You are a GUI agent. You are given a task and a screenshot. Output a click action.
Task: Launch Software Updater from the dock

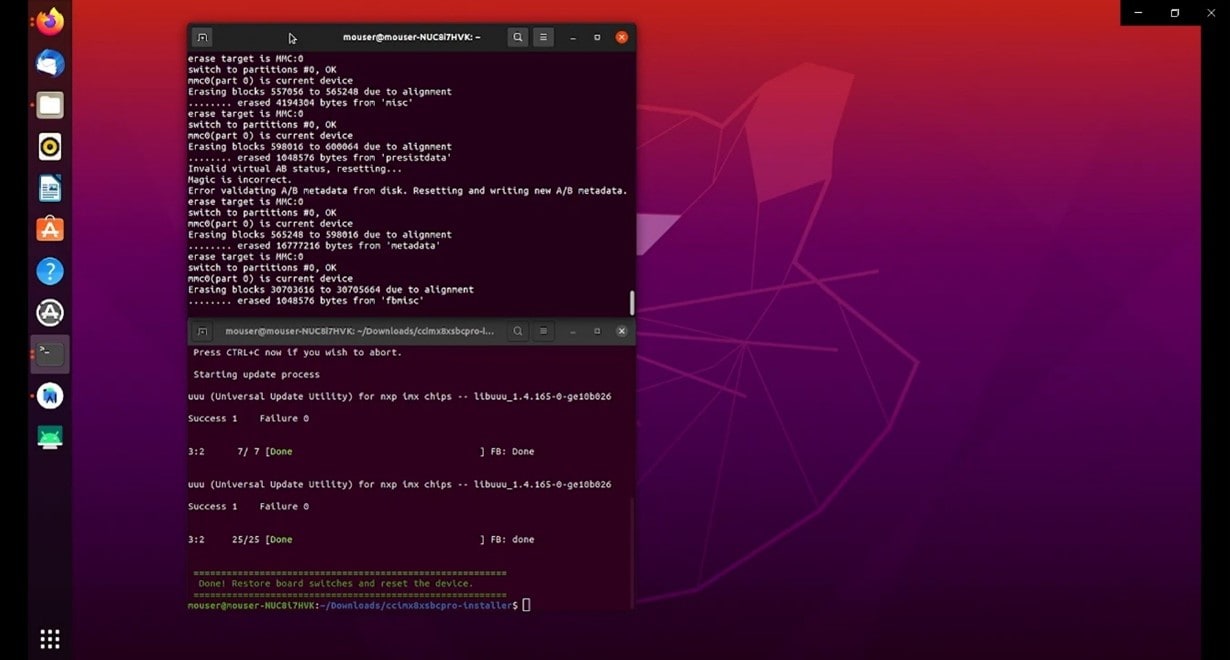point(50,313)
